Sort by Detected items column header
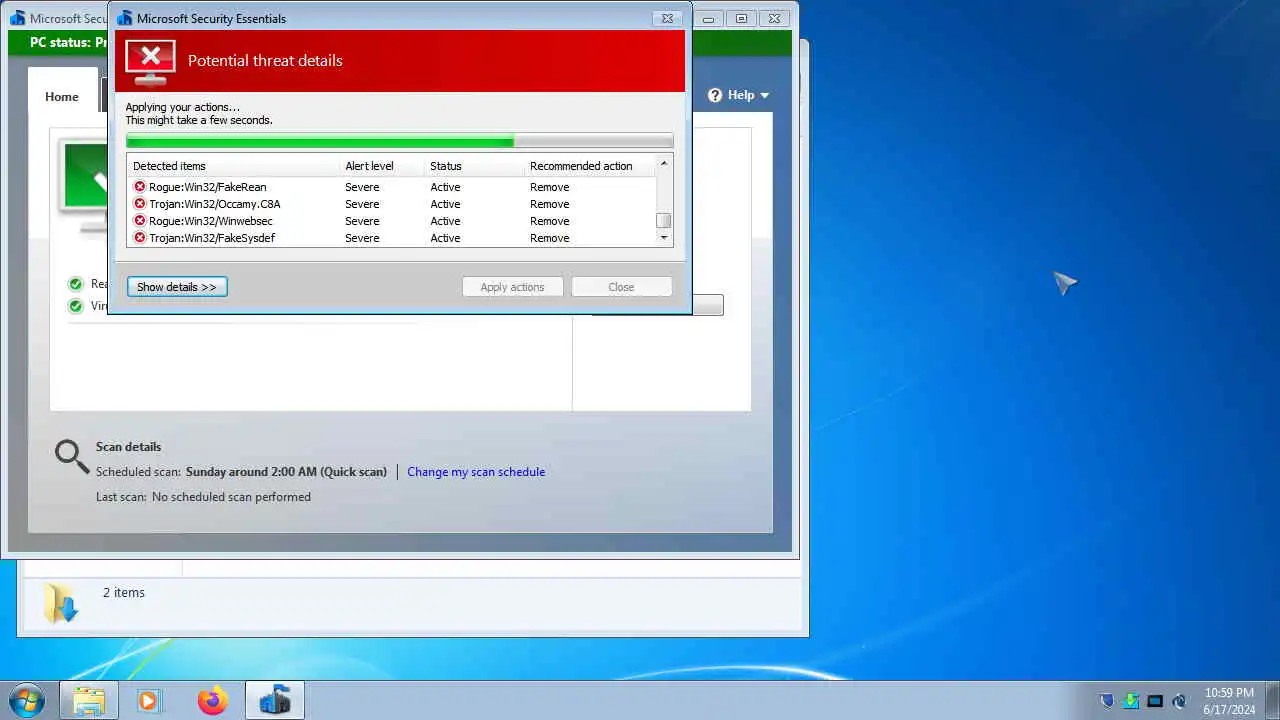Screen dimensions: 1280x720 [233, 166]
